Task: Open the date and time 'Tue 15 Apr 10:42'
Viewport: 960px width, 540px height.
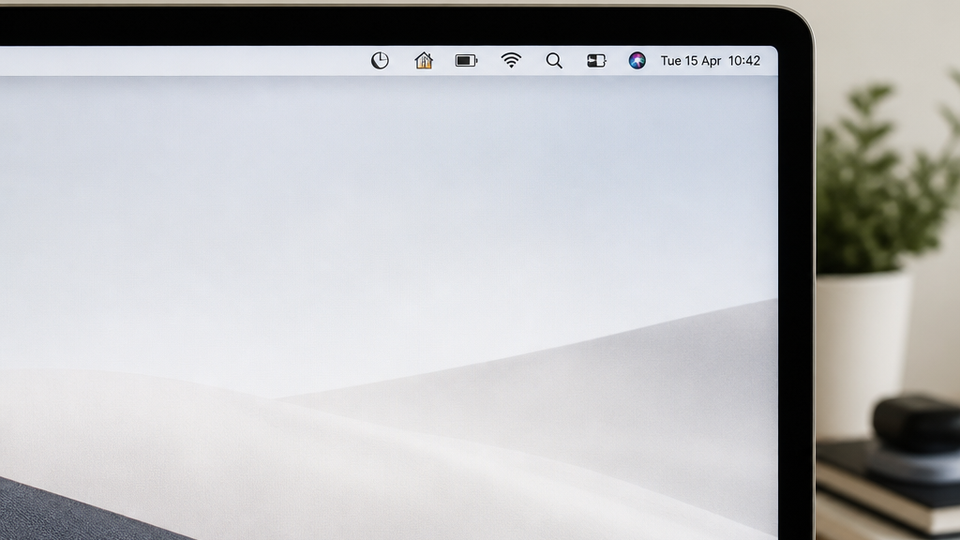Action: [x=710, y=61]
